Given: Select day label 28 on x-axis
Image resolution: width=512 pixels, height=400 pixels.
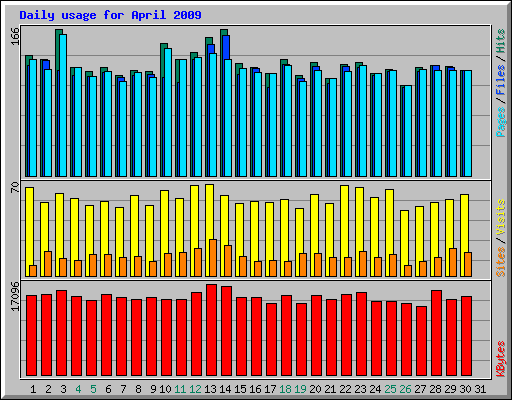Looking at the screenshot, I should point(435,389).
